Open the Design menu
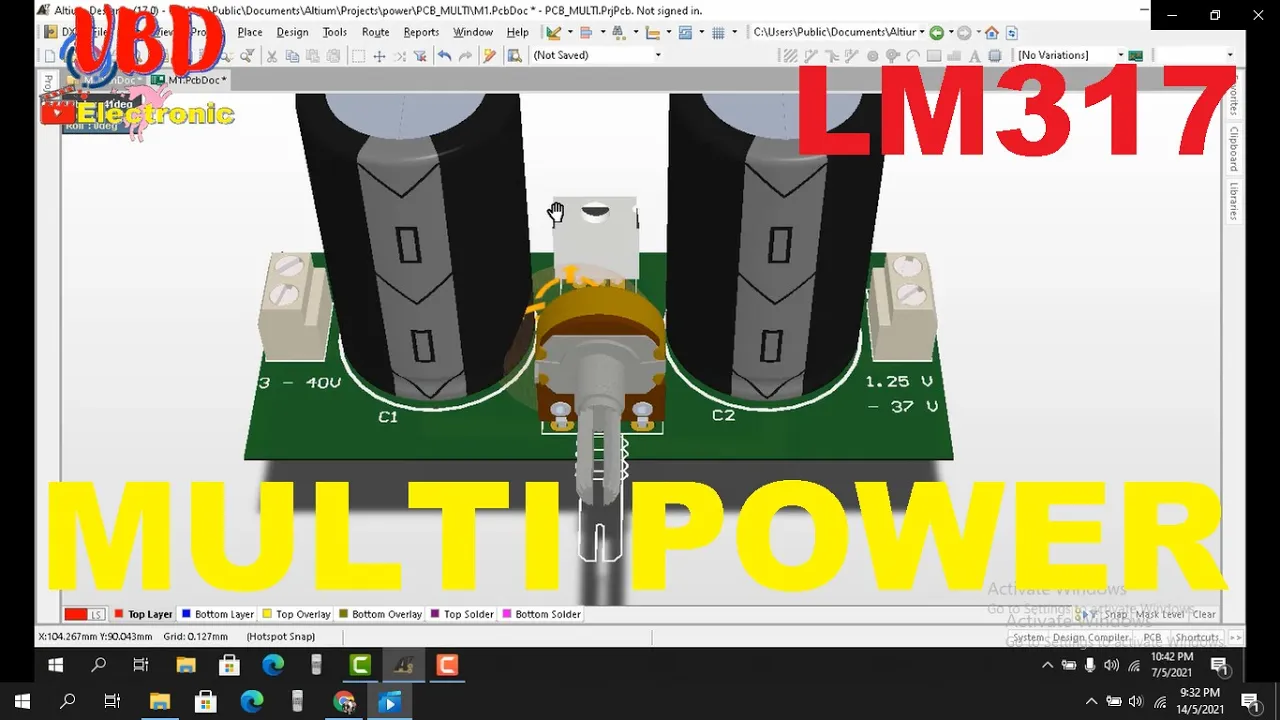Image resolution: width=1280 pixels, height=720 pixels. click(292, 32)
